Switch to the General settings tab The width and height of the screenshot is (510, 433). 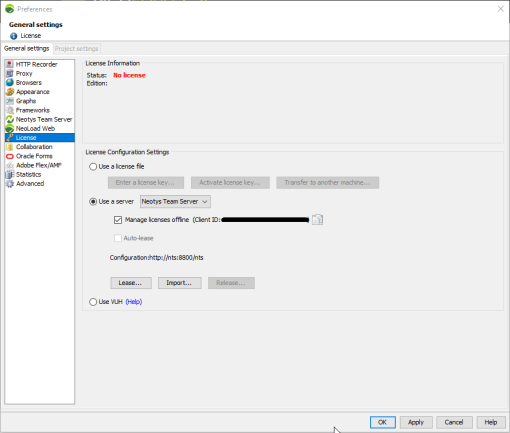point(27,49)
